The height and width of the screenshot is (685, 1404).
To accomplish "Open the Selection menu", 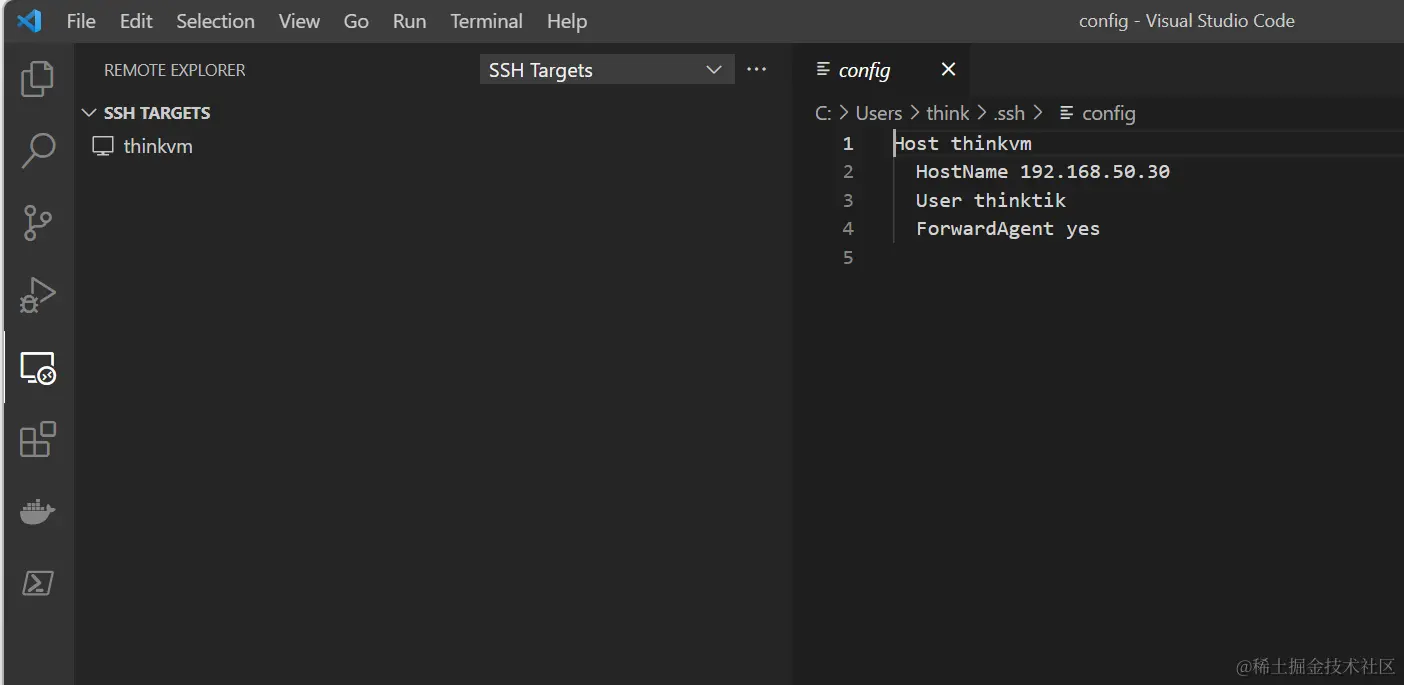I will point(215,21).
